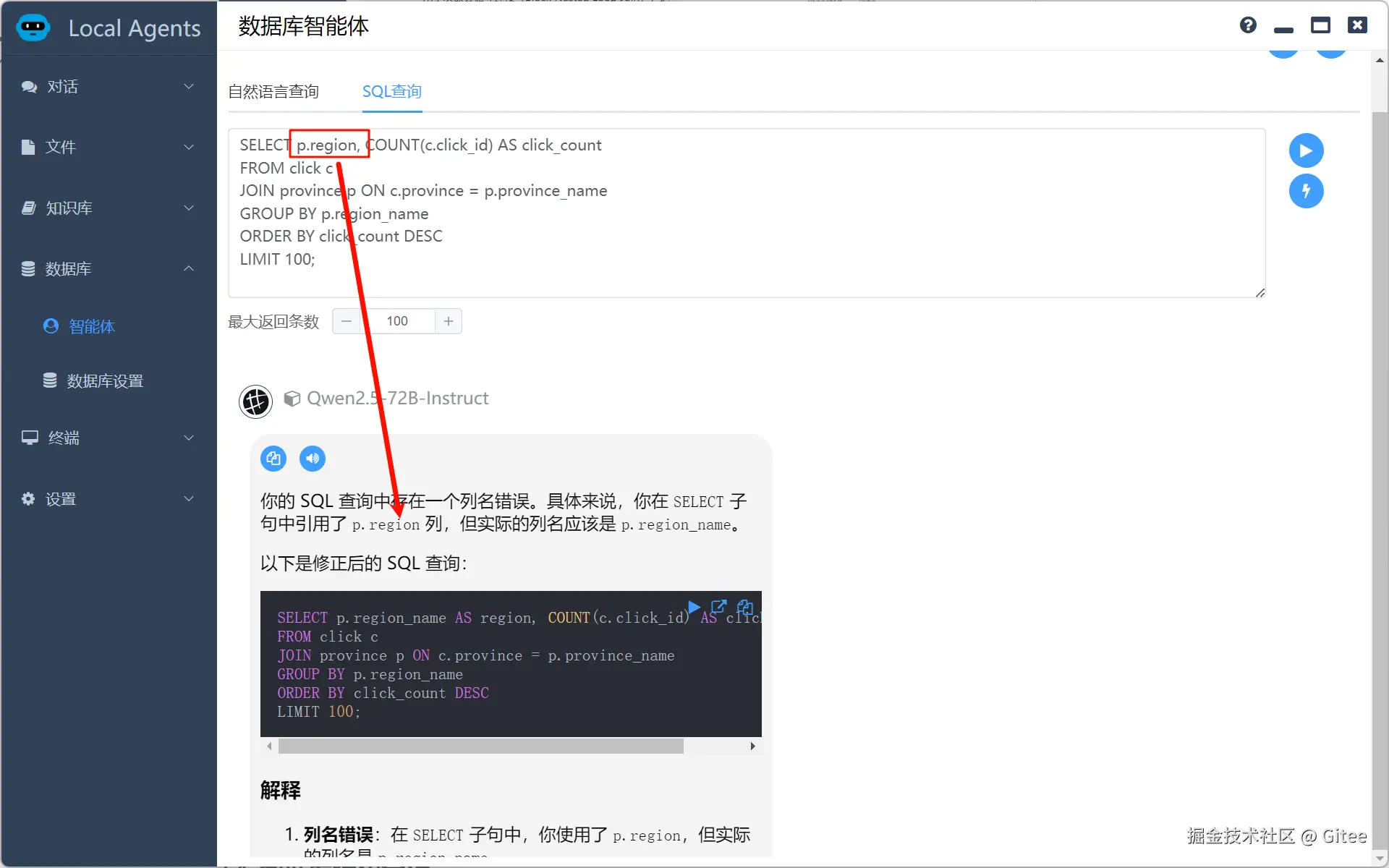The height and width of the screenshot is (868, 1389).
Task: Expand the 知识库 sidebar section
Action: 109,208
